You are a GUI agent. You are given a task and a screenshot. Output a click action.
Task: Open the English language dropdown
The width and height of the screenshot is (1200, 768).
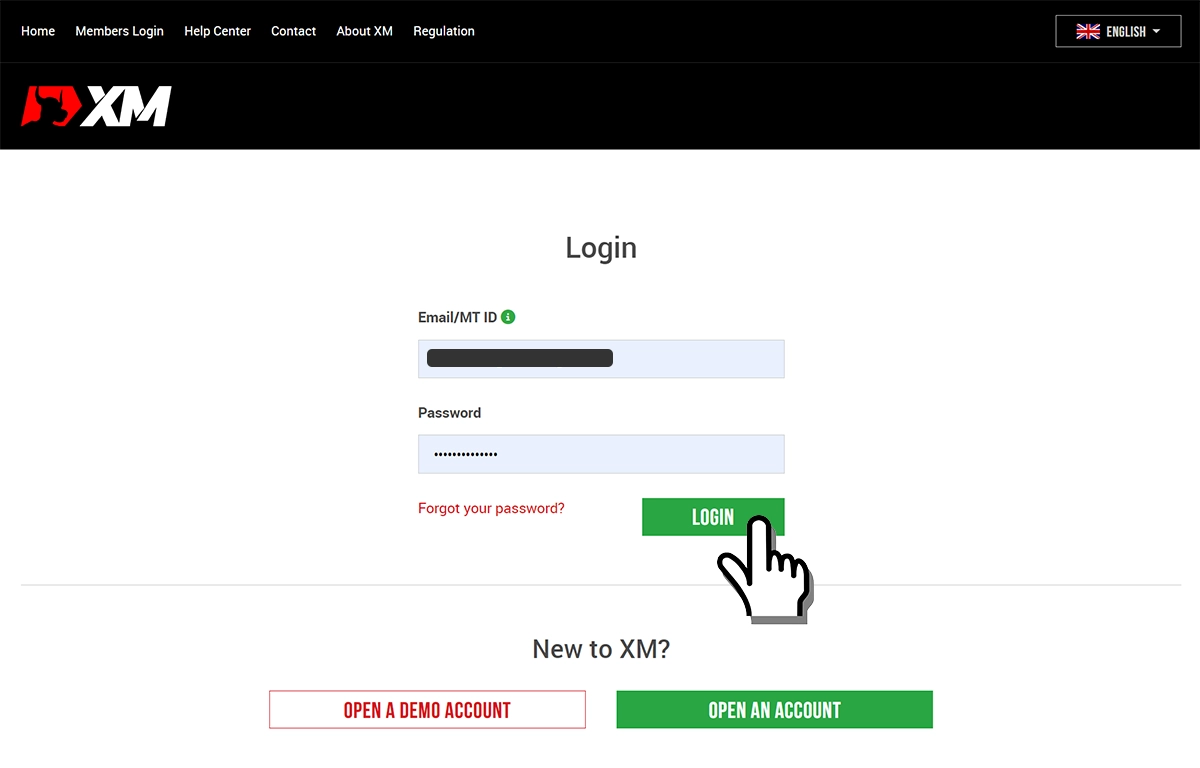click(x=1118, y=31)
